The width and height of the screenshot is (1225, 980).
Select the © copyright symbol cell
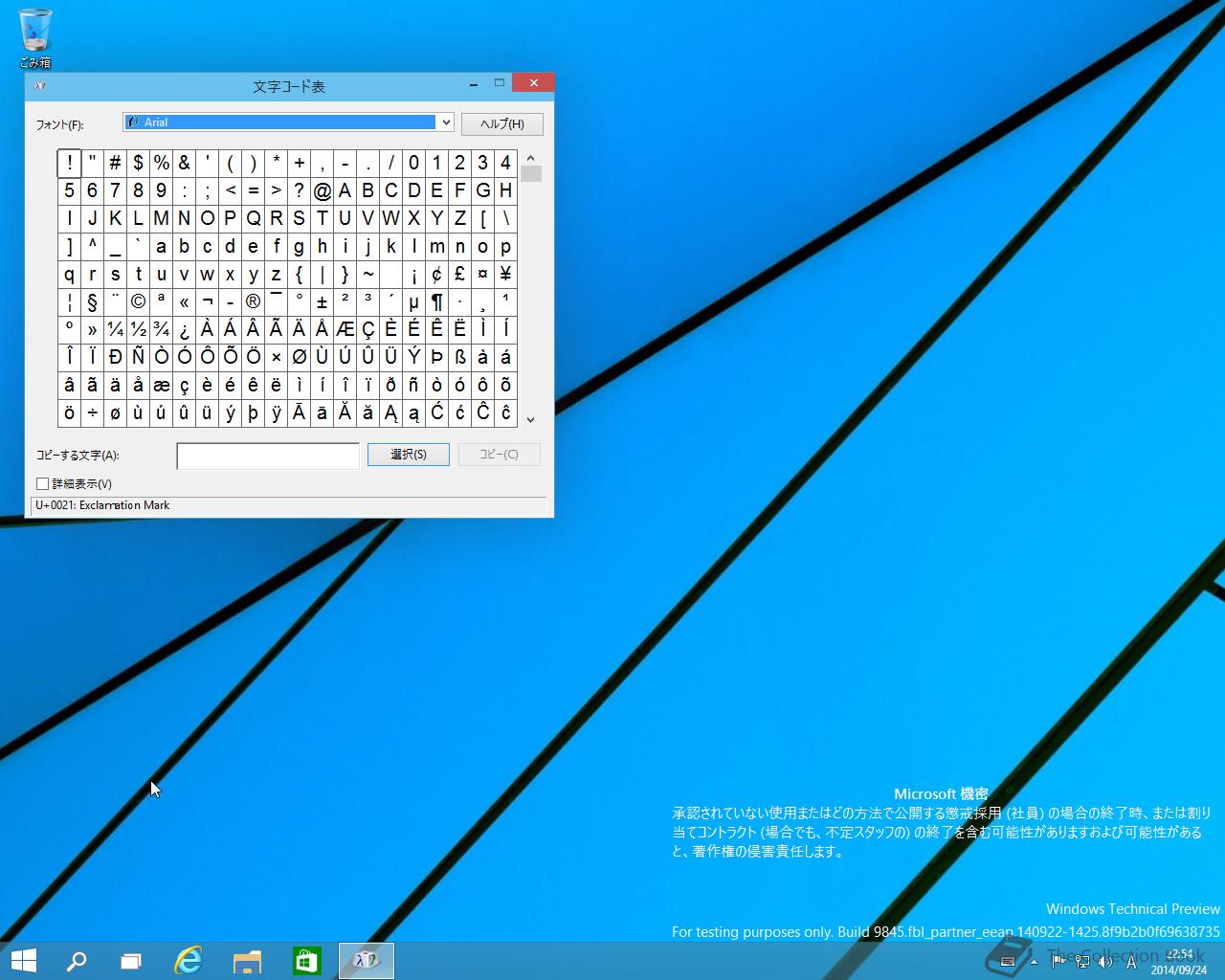(138, 302)
